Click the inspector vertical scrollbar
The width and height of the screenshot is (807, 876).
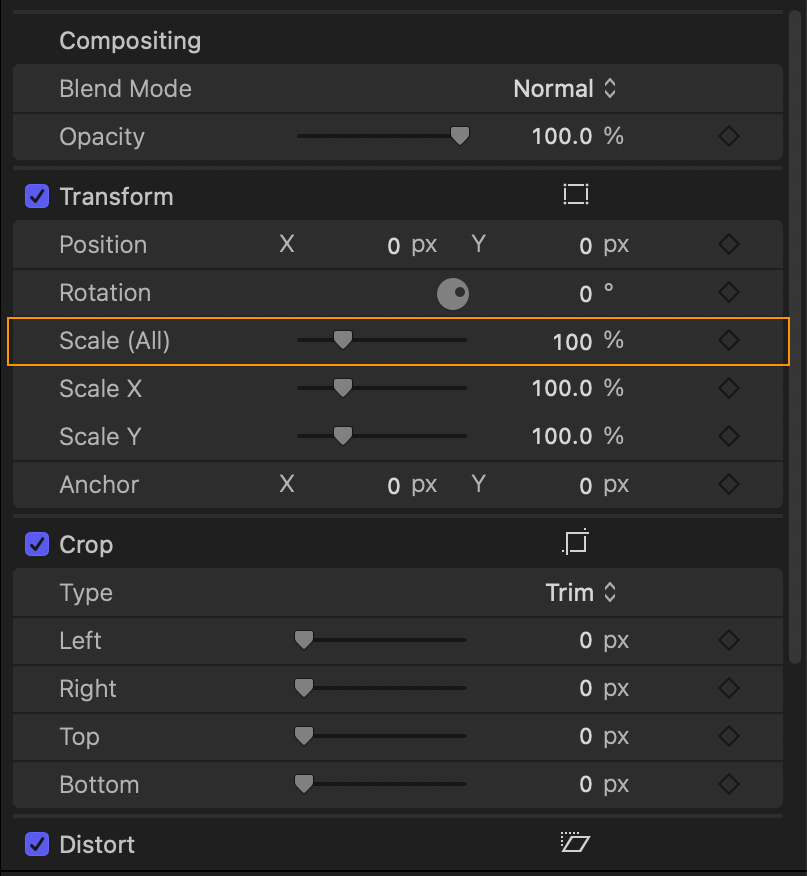[795, 337]
